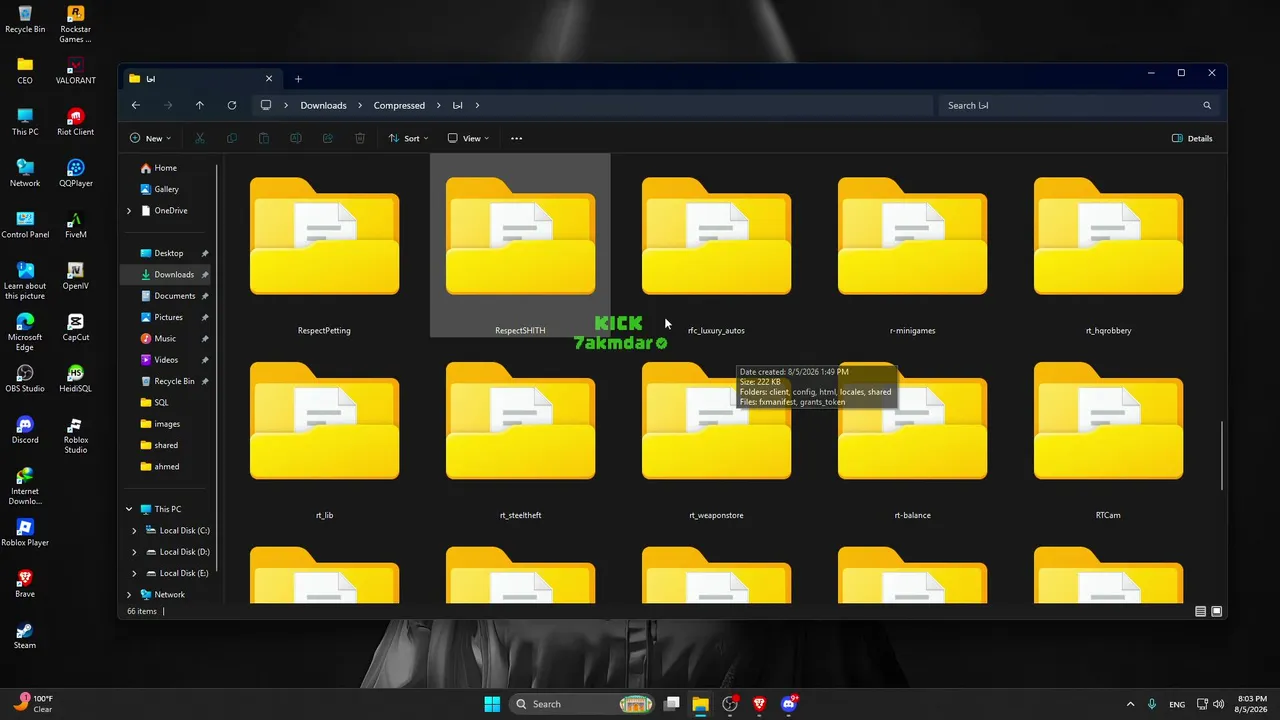Image resolution: width=1280 pixels, height=720 pixels.
Task: Expand the Local Disk (C:) tree node
Action: point(135,531)
